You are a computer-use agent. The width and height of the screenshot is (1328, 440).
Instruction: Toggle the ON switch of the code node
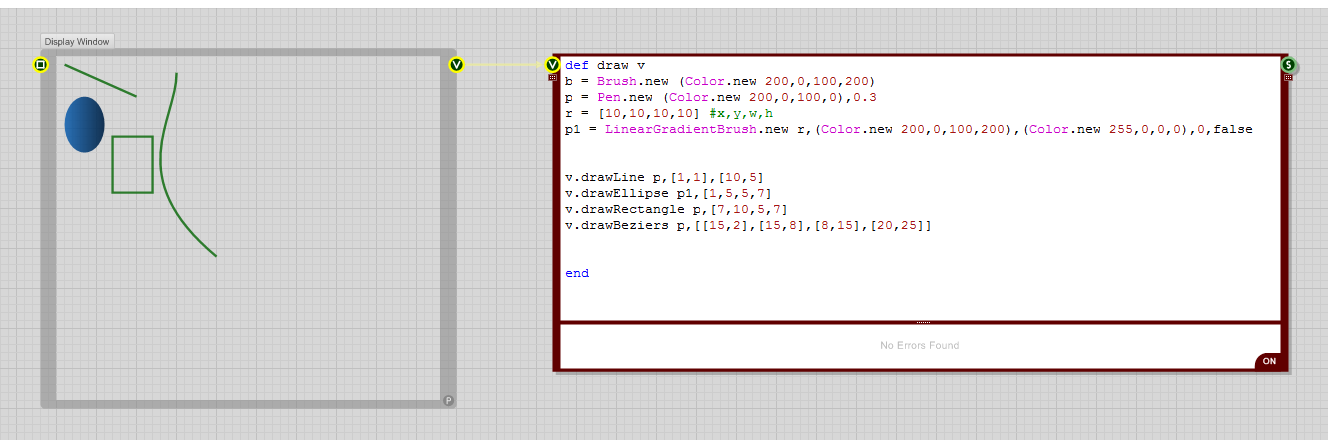coord(1269,361)
